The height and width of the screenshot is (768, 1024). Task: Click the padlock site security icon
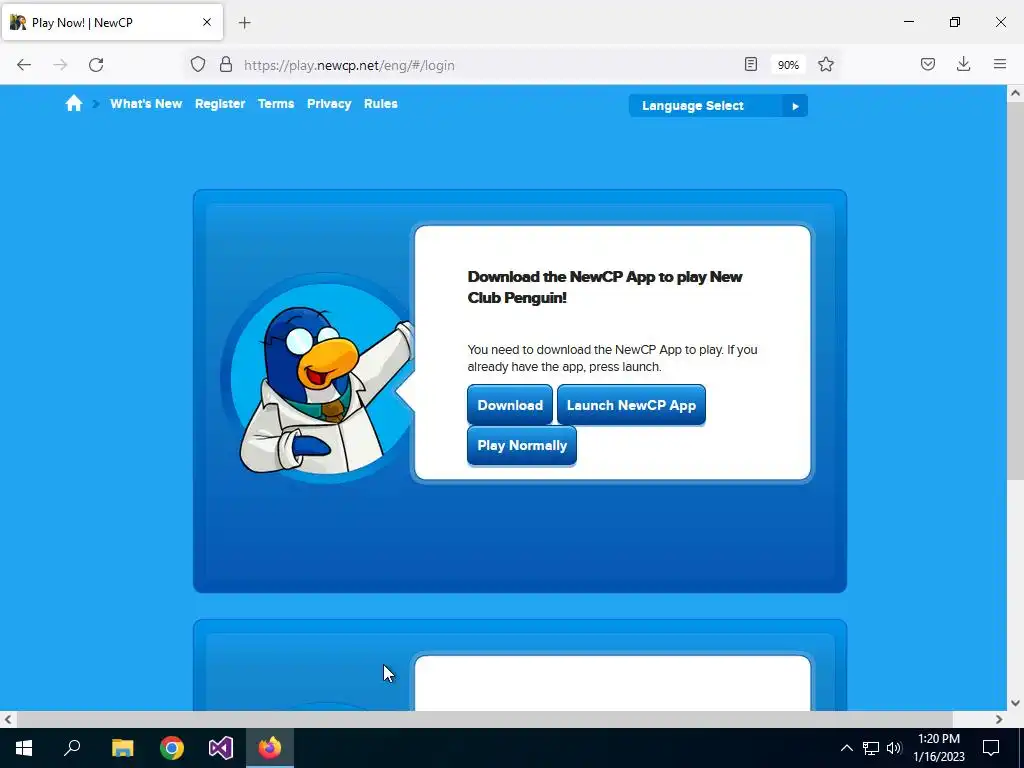[x=226, y=64]
